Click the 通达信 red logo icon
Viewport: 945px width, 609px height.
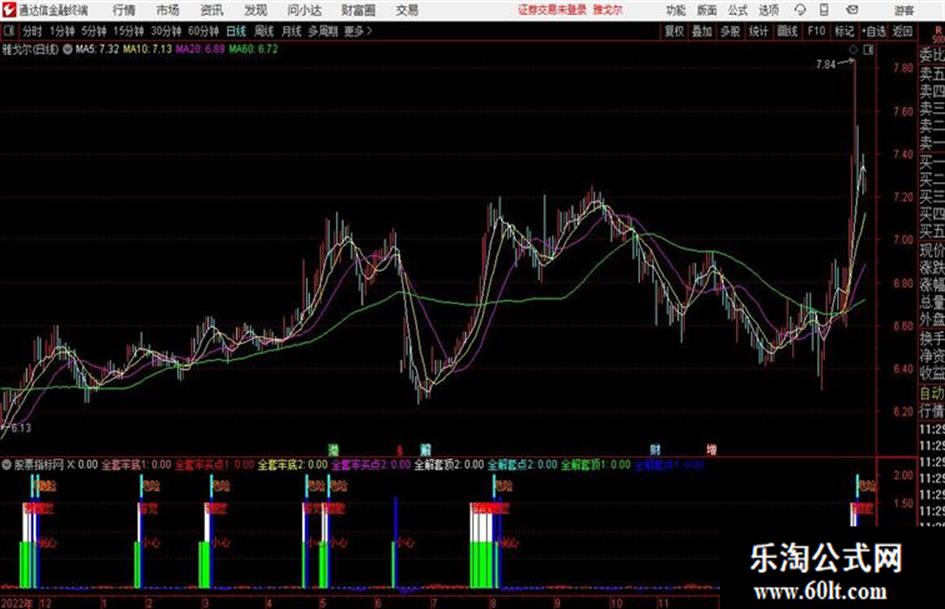tap(9, 10)
